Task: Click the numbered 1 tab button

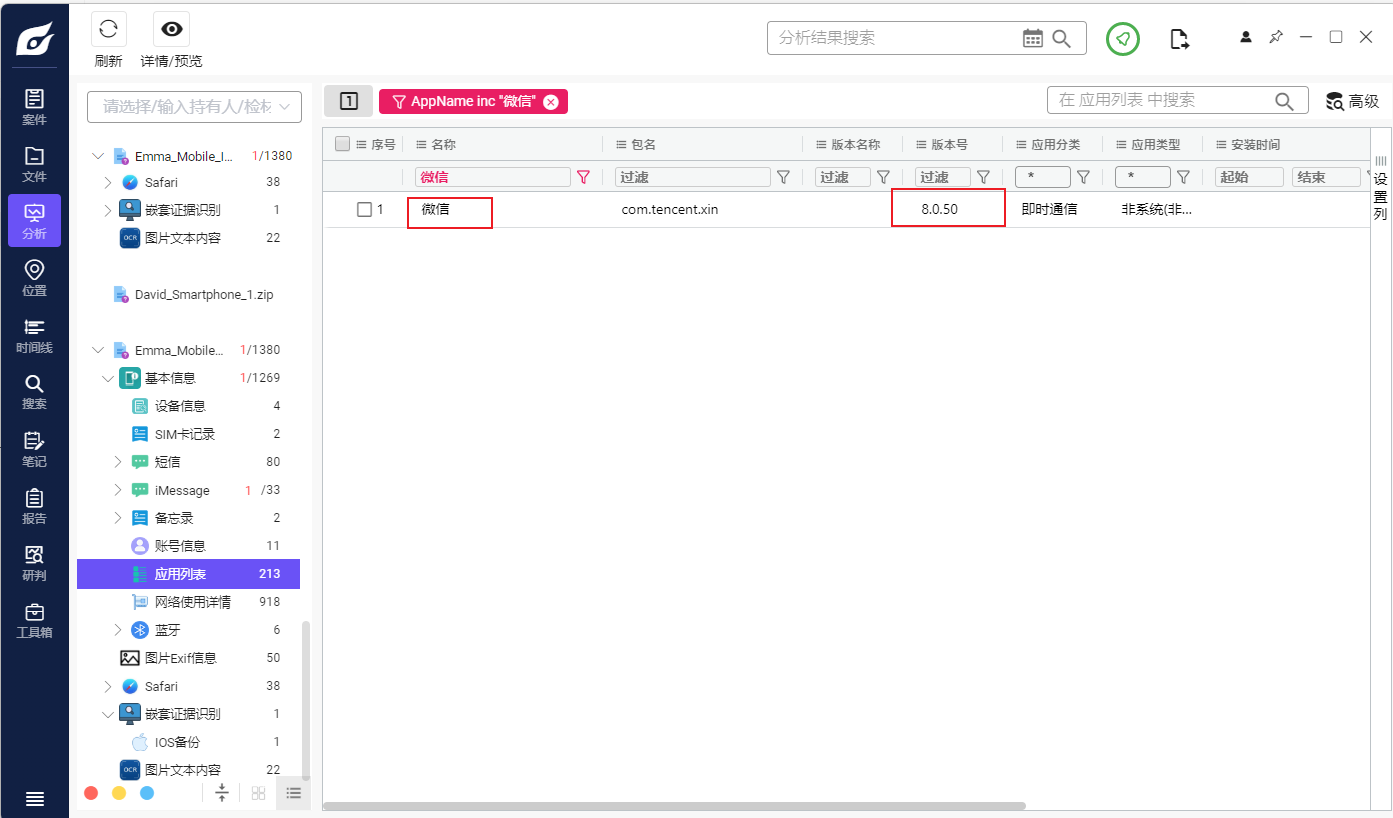Action: click(348, 101)
